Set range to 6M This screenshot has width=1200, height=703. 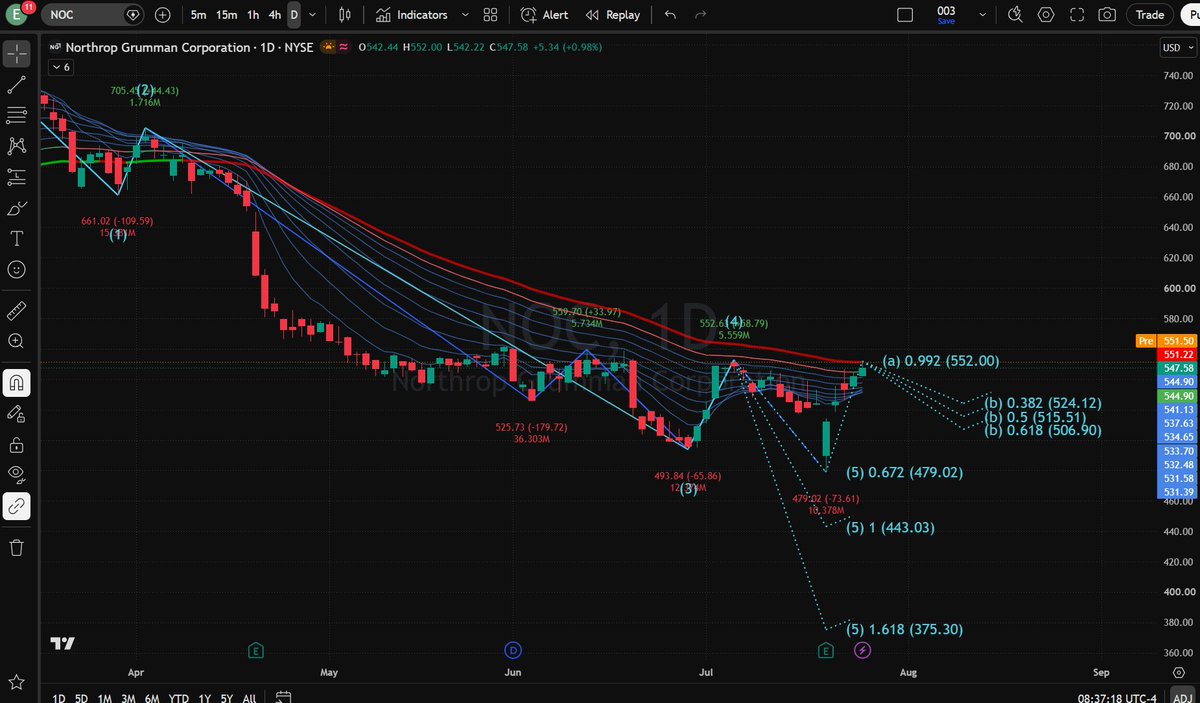tap(152, 697)
